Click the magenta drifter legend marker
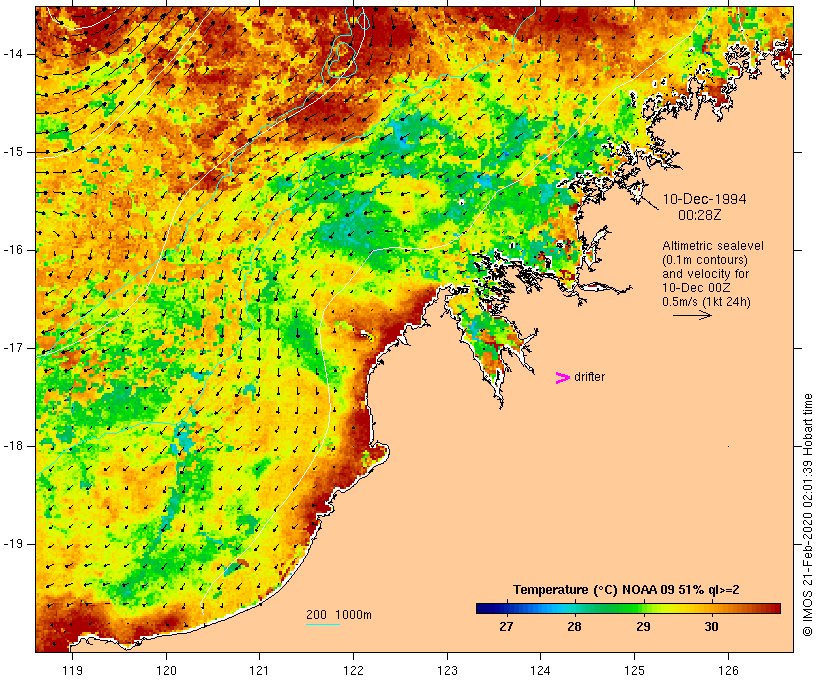 pos(562,378)
